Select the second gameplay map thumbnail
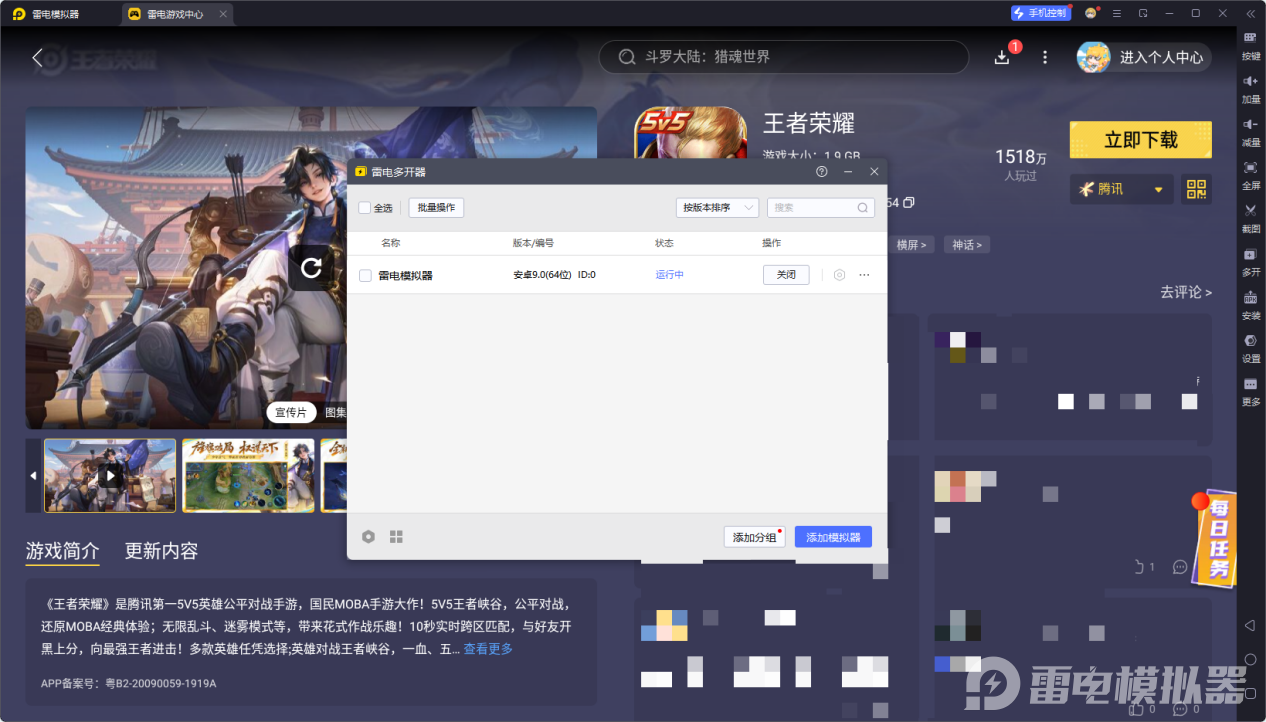The width and height of the screenshot is (1266, 722). [x=248, y=476]
